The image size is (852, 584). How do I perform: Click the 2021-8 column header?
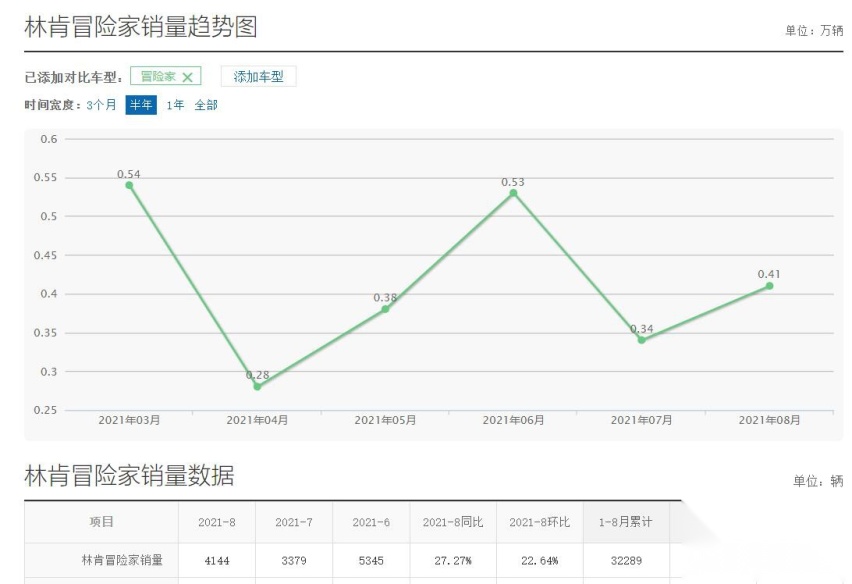(217, 522)
